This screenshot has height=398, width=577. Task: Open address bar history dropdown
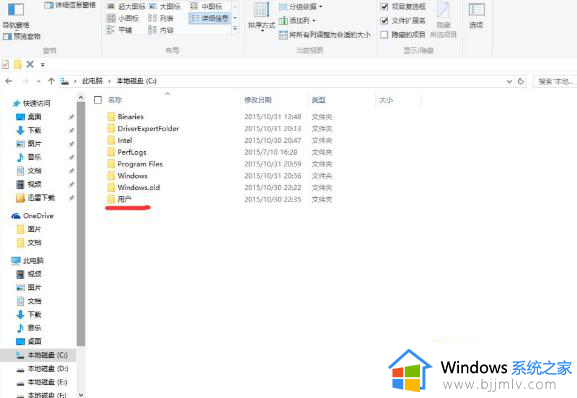509,81
